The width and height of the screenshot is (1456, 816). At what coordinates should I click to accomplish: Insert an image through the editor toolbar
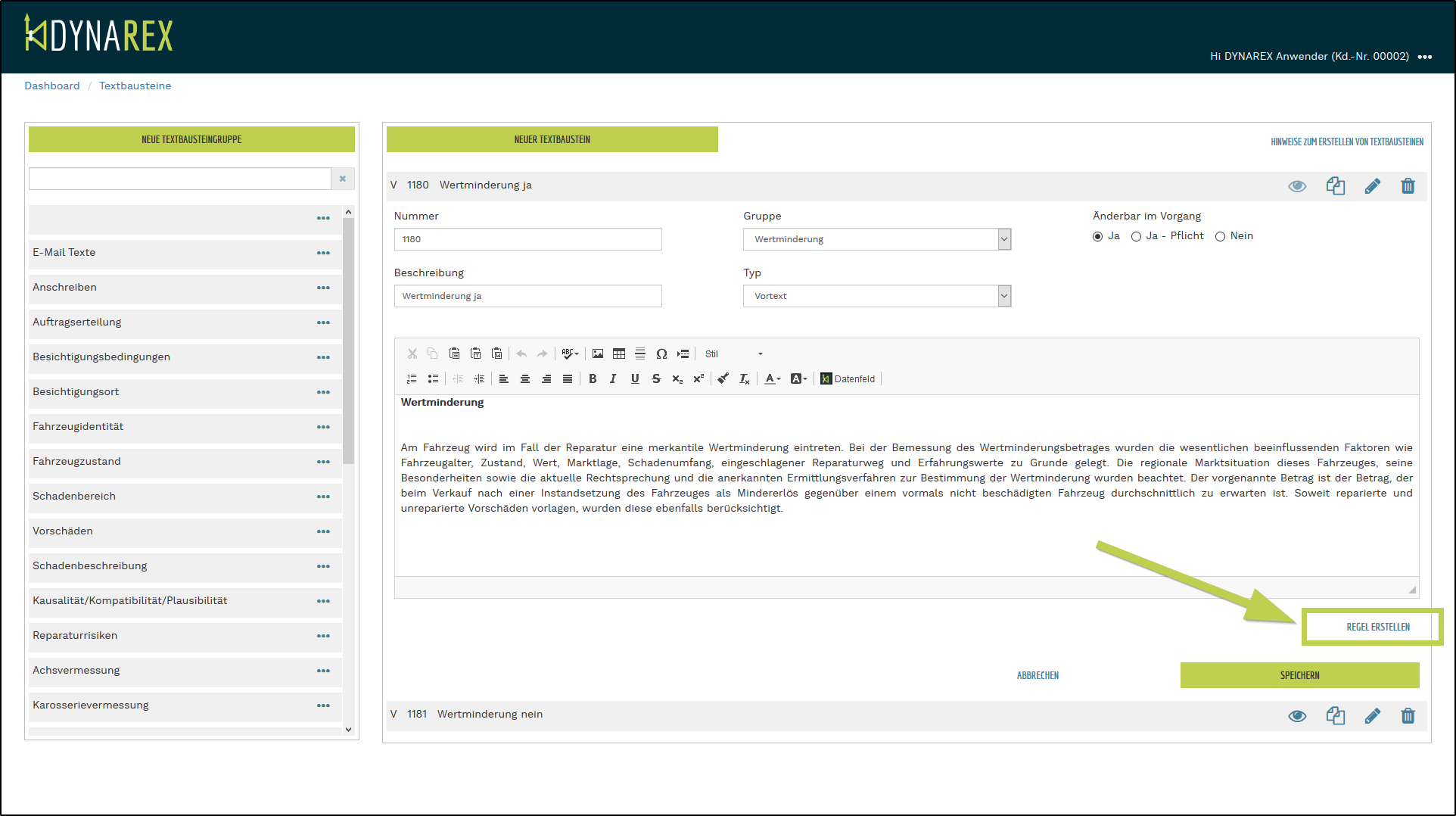[x=598, y=353]
